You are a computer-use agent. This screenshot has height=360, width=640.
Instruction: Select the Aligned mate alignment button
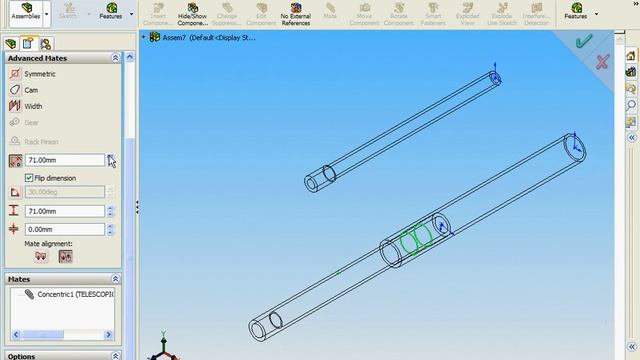41,256
